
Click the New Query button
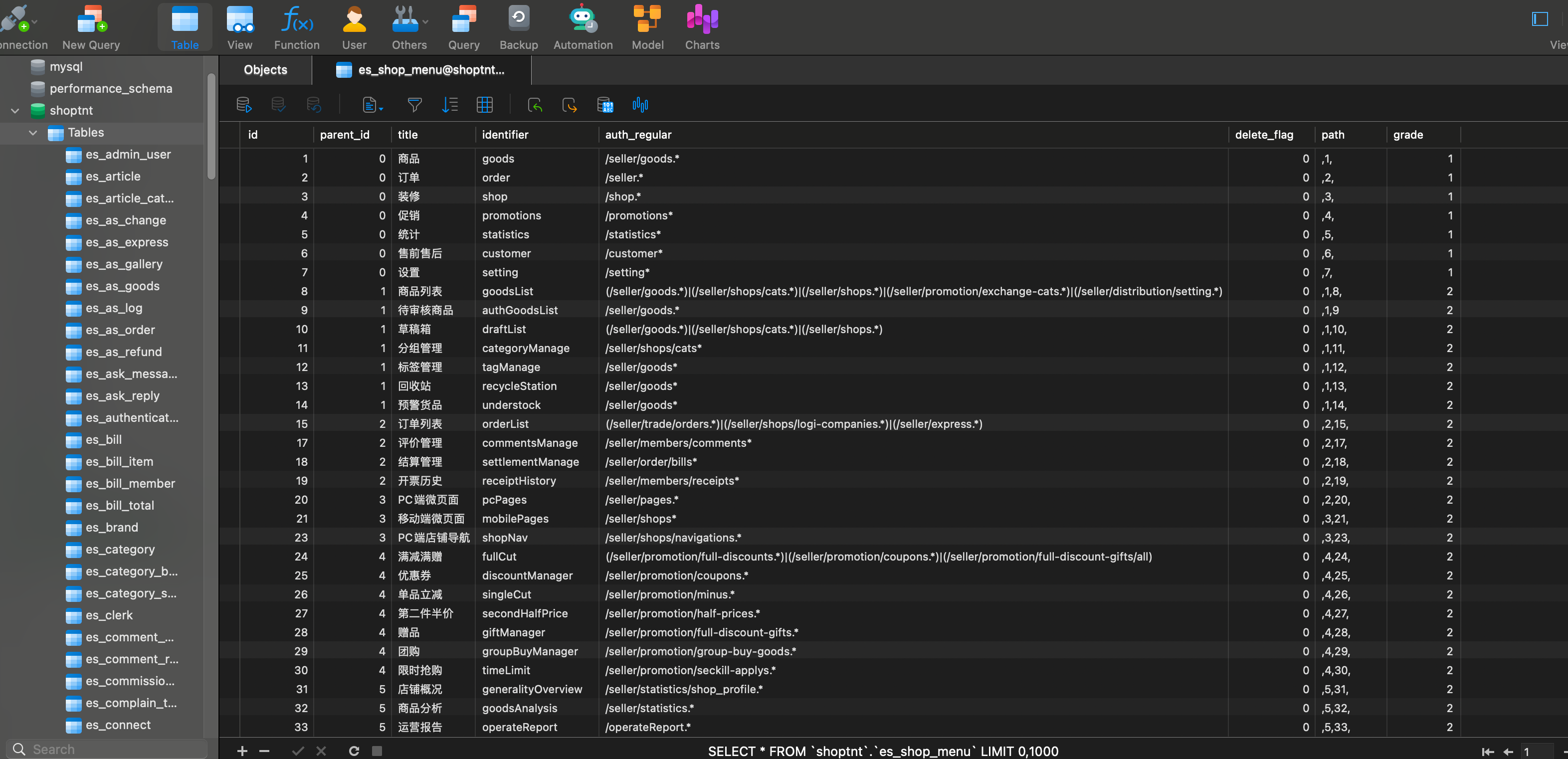91,27
